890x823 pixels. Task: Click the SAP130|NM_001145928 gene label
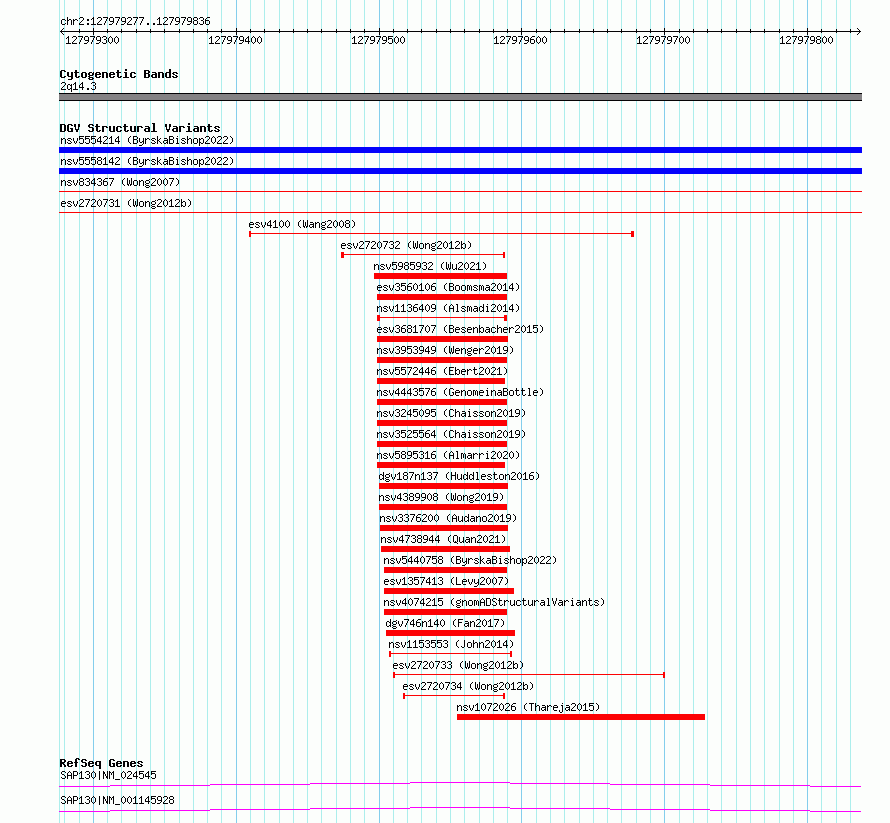117,800
